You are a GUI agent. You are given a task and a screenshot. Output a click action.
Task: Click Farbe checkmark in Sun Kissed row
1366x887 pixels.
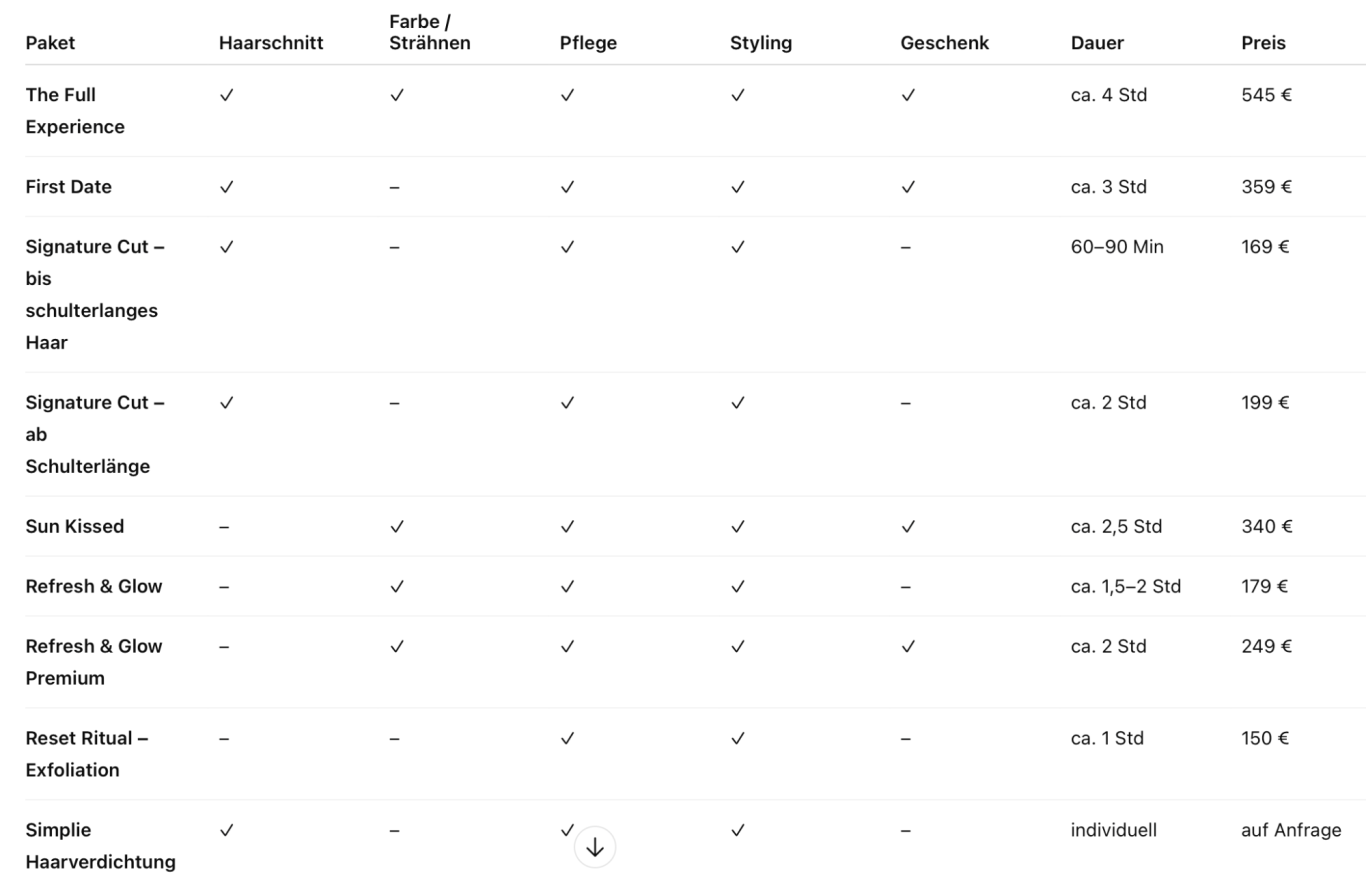397,527
